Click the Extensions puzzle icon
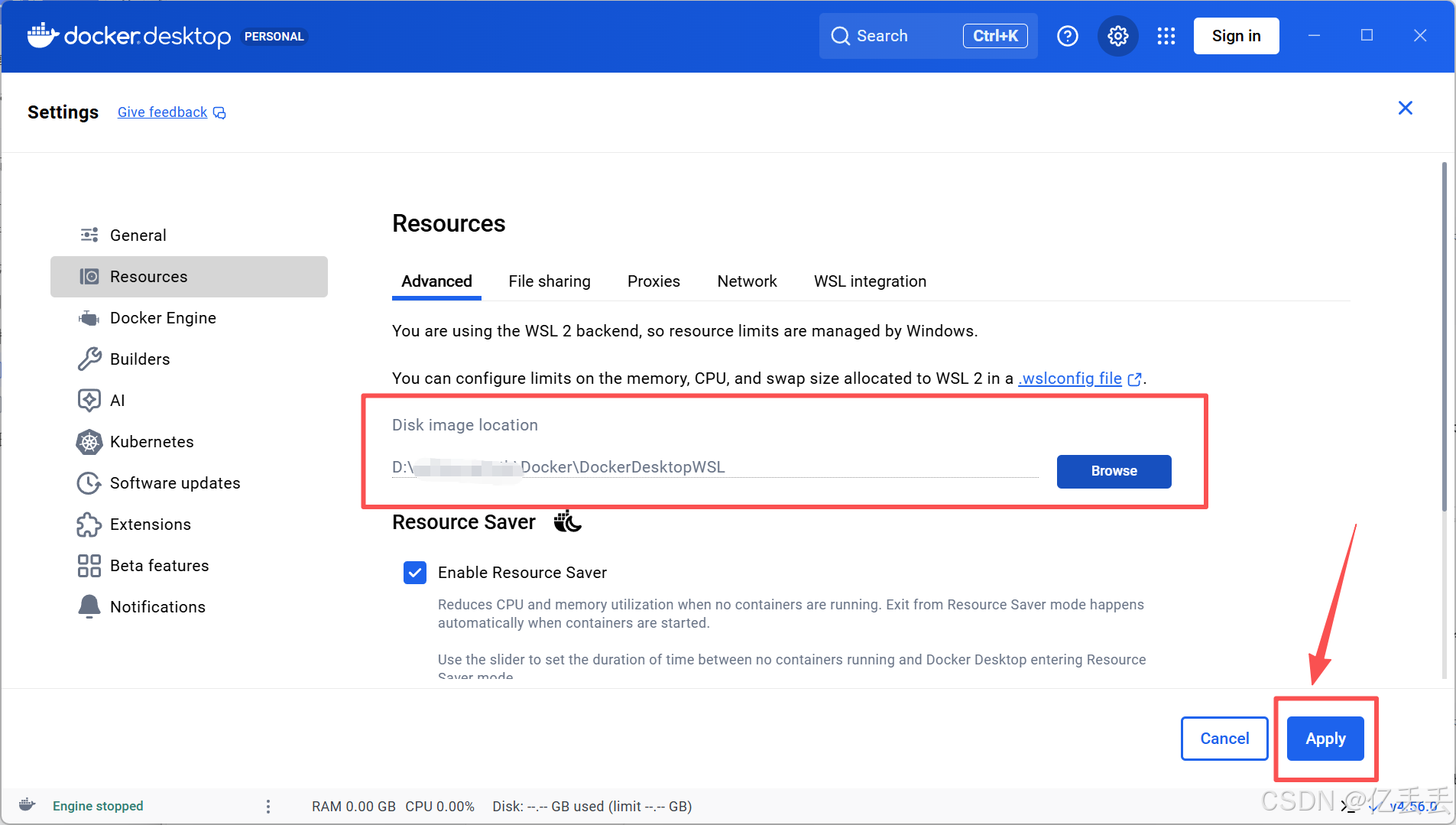 tap(89, 524)
